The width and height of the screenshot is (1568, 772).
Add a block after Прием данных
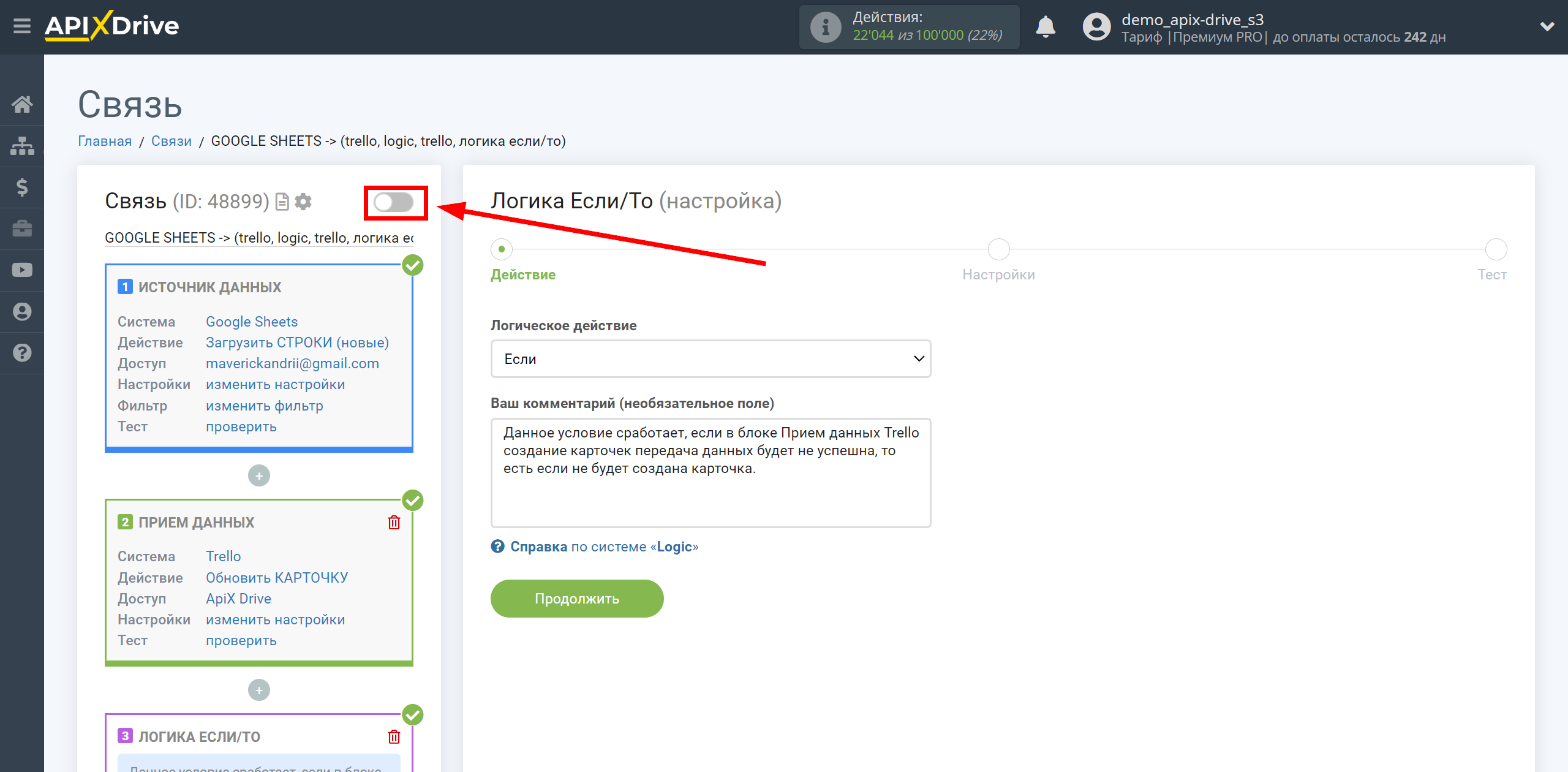point(259,690)
